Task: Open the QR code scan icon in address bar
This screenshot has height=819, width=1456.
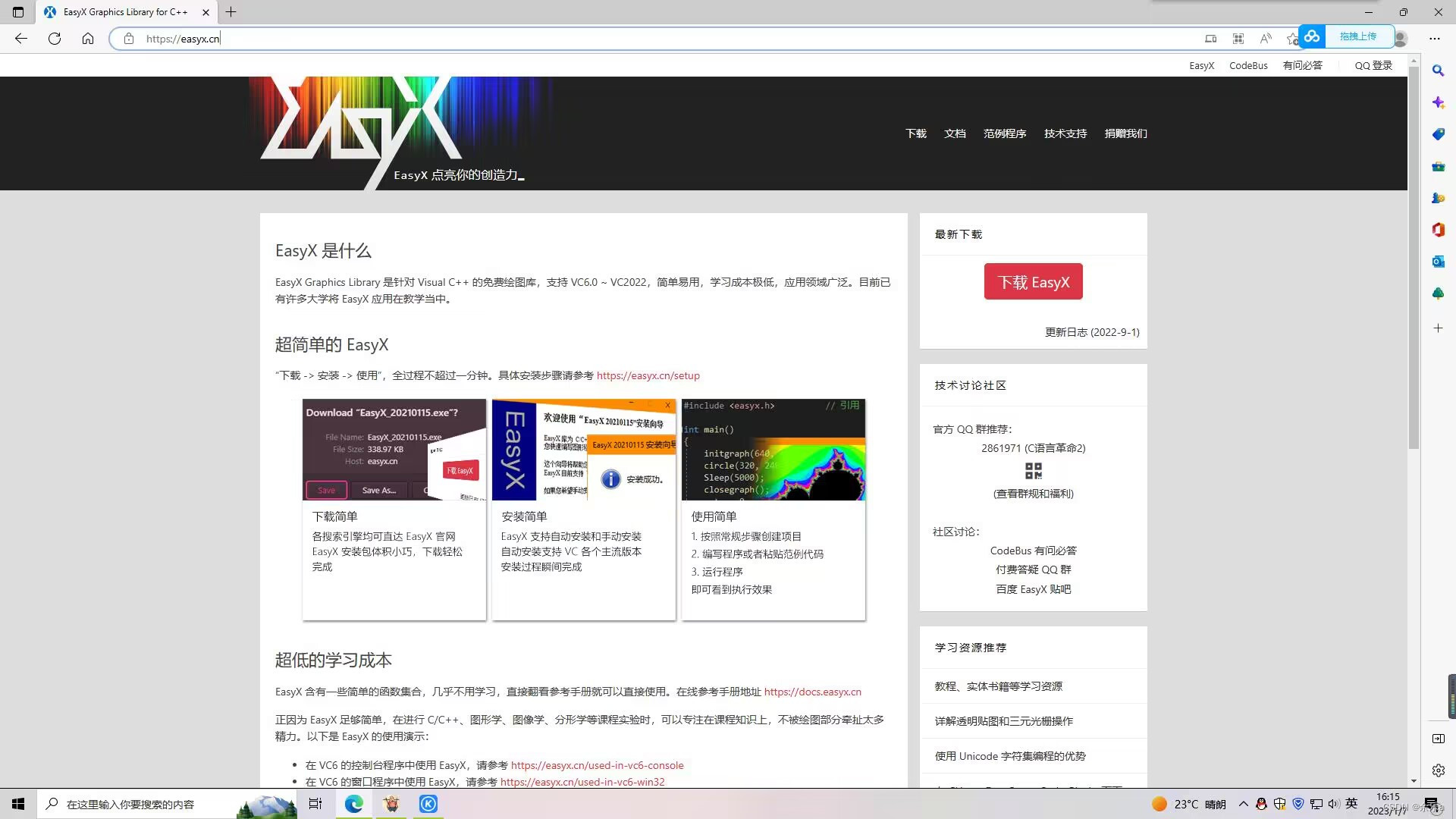Action: tap(1238, 39)
